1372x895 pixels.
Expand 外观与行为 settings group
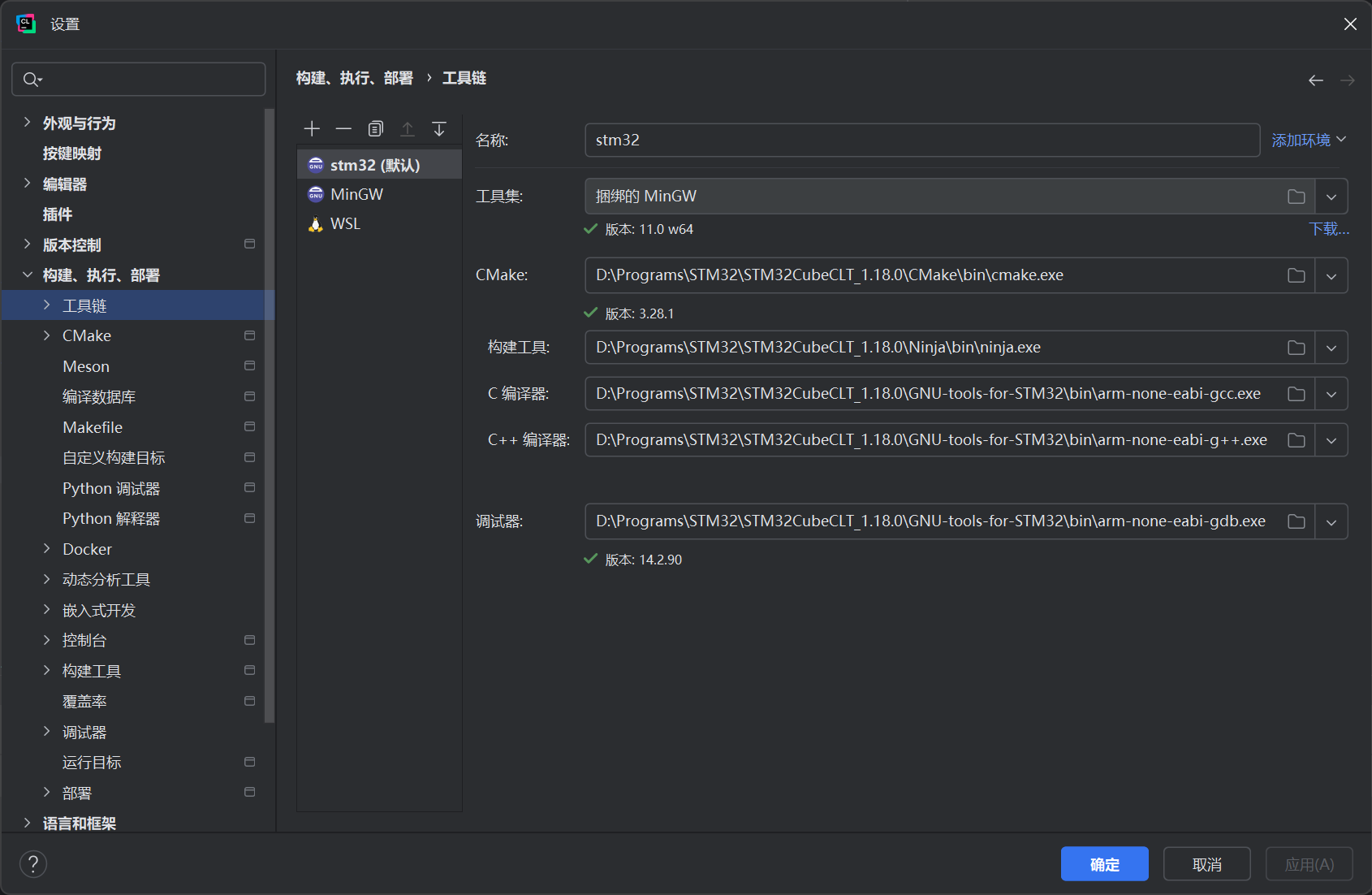(x=27, y=123)
